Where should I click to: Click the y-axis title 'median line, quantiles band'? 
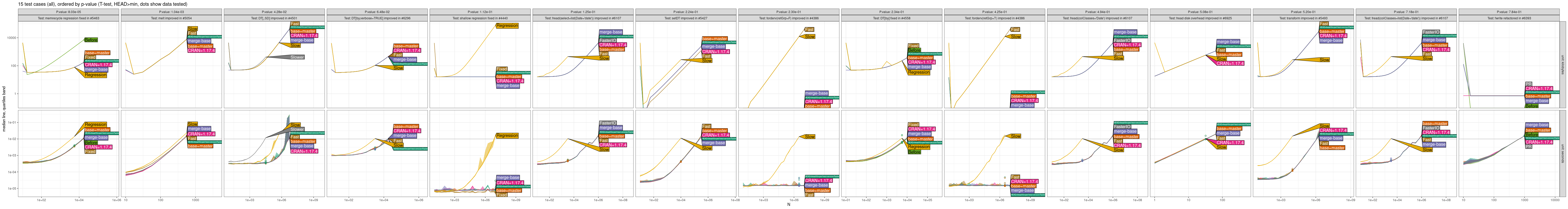4,109
